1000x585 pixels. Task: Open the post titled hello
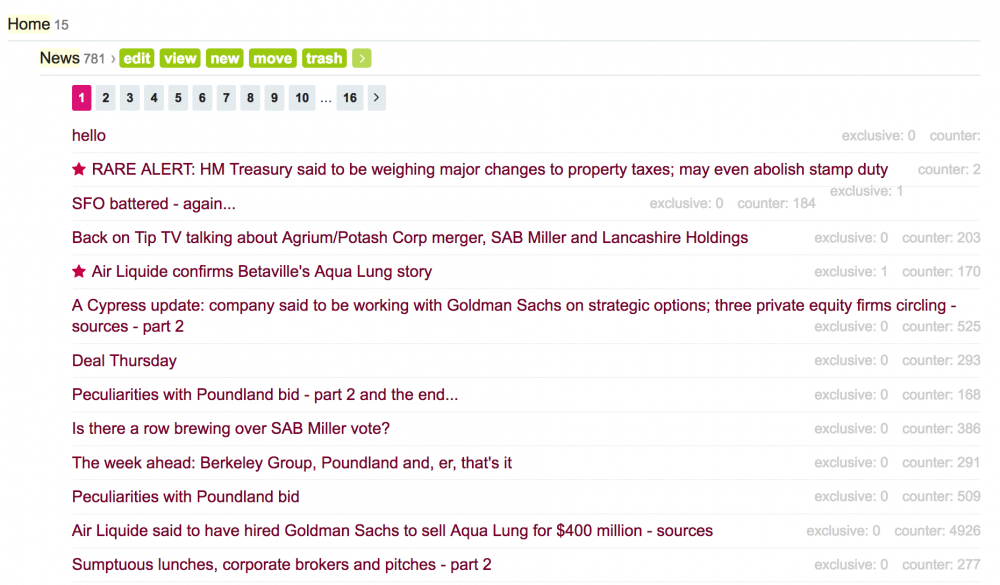click(x=88, y=135)
